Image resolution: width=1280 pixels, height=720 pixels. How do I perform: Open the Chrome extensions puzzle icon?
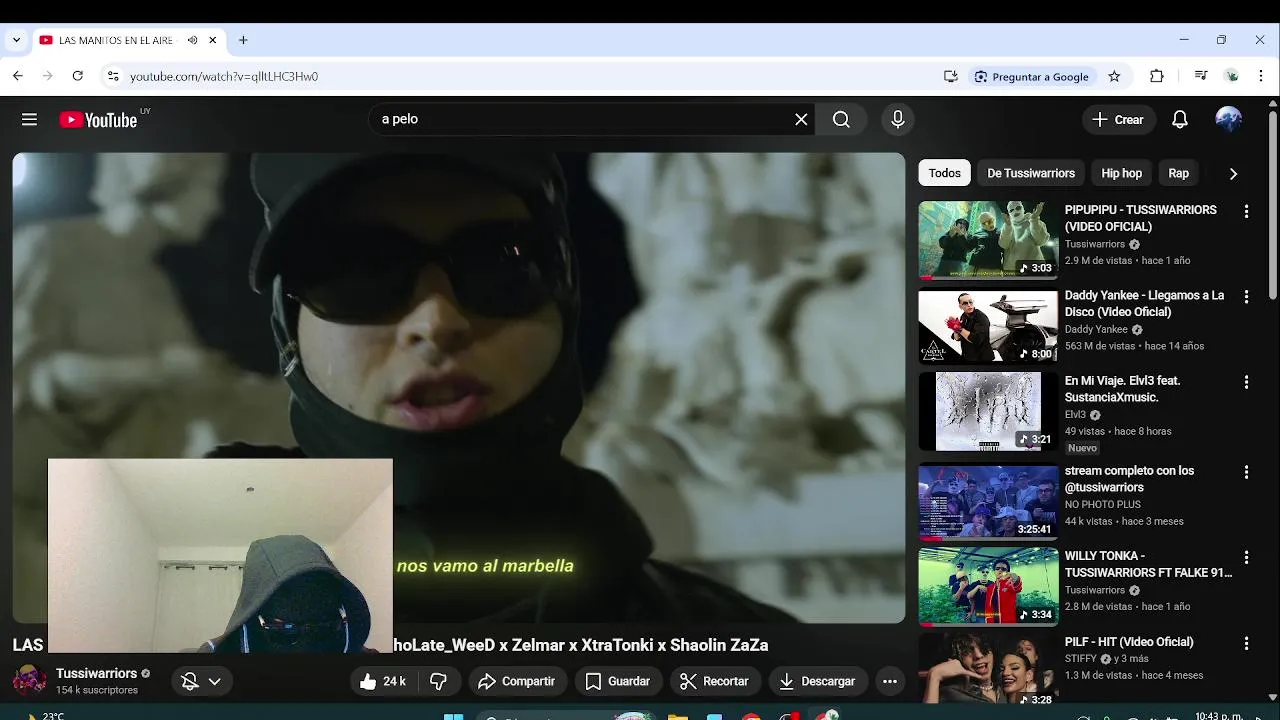(1157, 76)
